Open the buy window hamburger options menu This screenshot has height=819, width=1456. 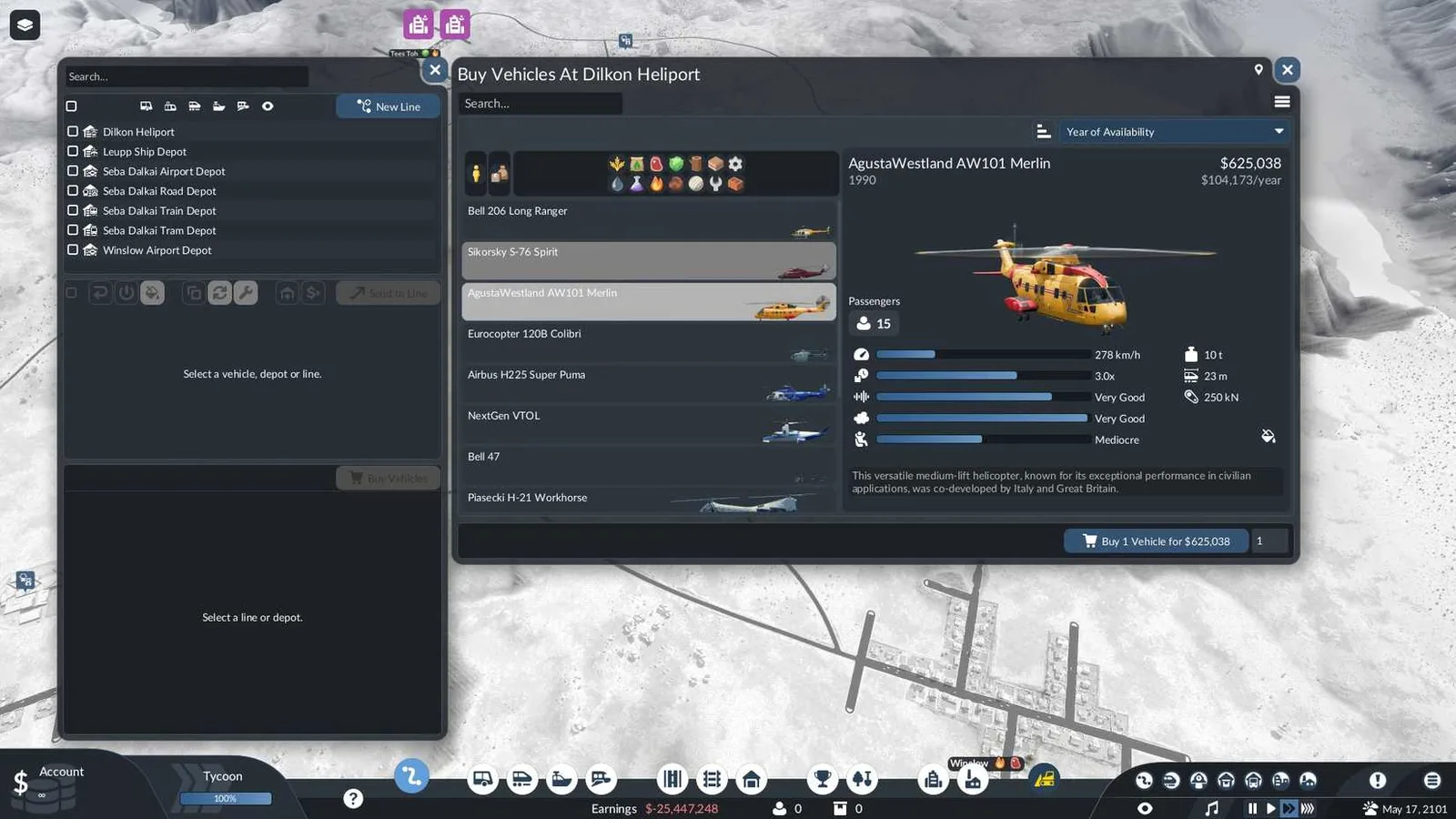1282,102
